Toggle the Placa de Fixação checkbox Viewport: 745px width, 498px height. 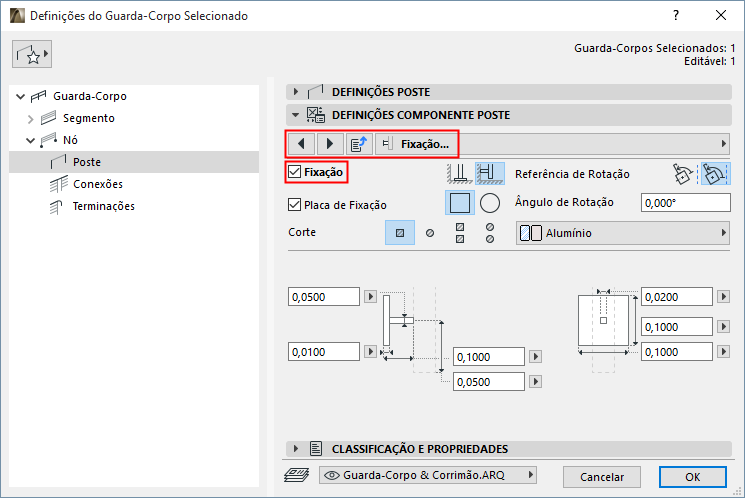coord(294,205)
